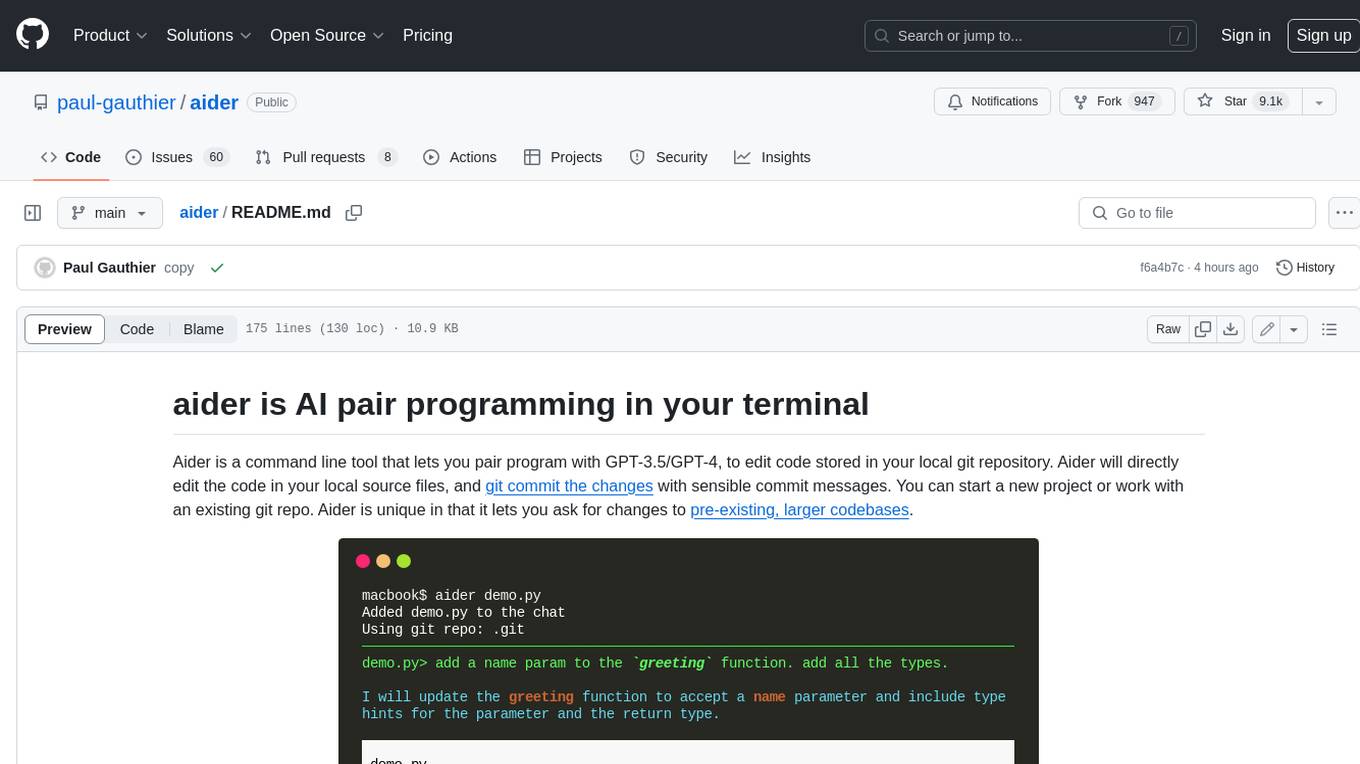1360x764 pixels.
Task: Open the aider repository link in header
Action: [x=214, y=102]
